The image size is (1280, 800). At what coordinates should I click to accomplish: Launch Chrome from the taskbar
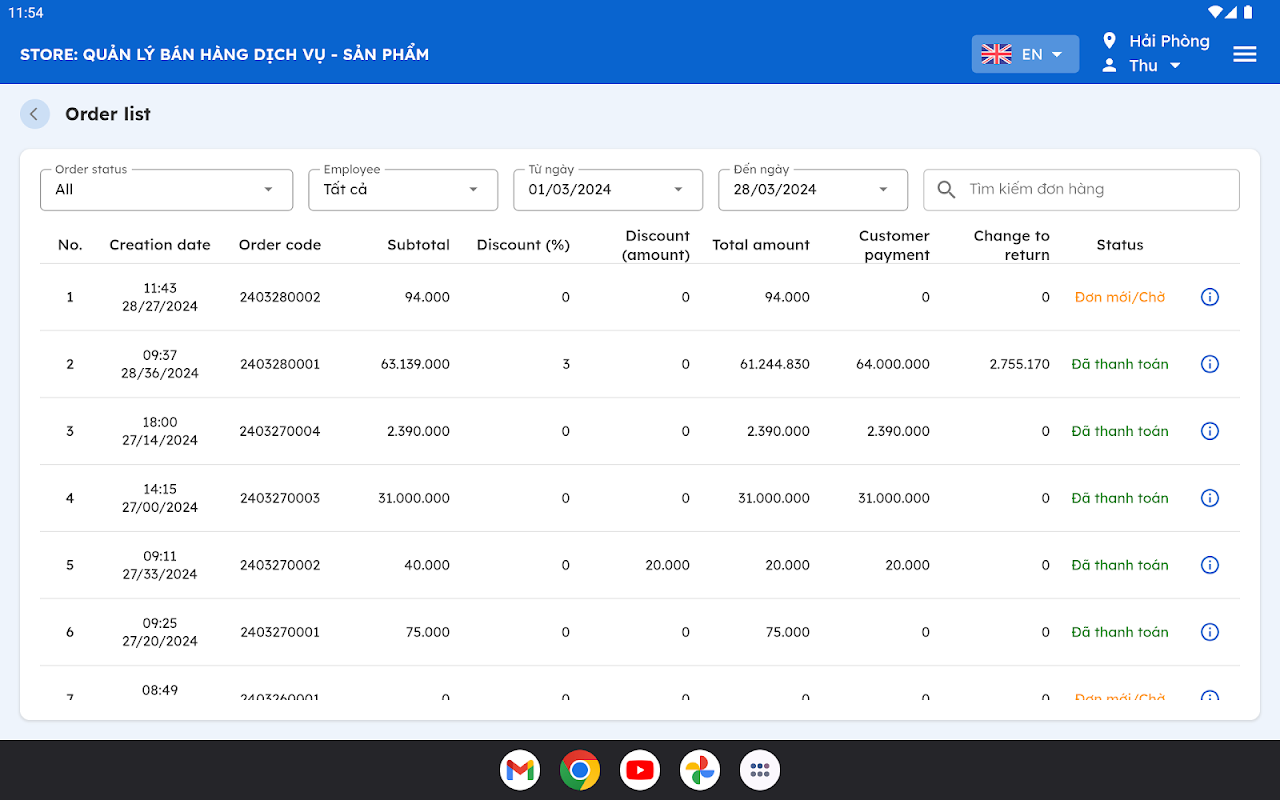tap(580, 770)
